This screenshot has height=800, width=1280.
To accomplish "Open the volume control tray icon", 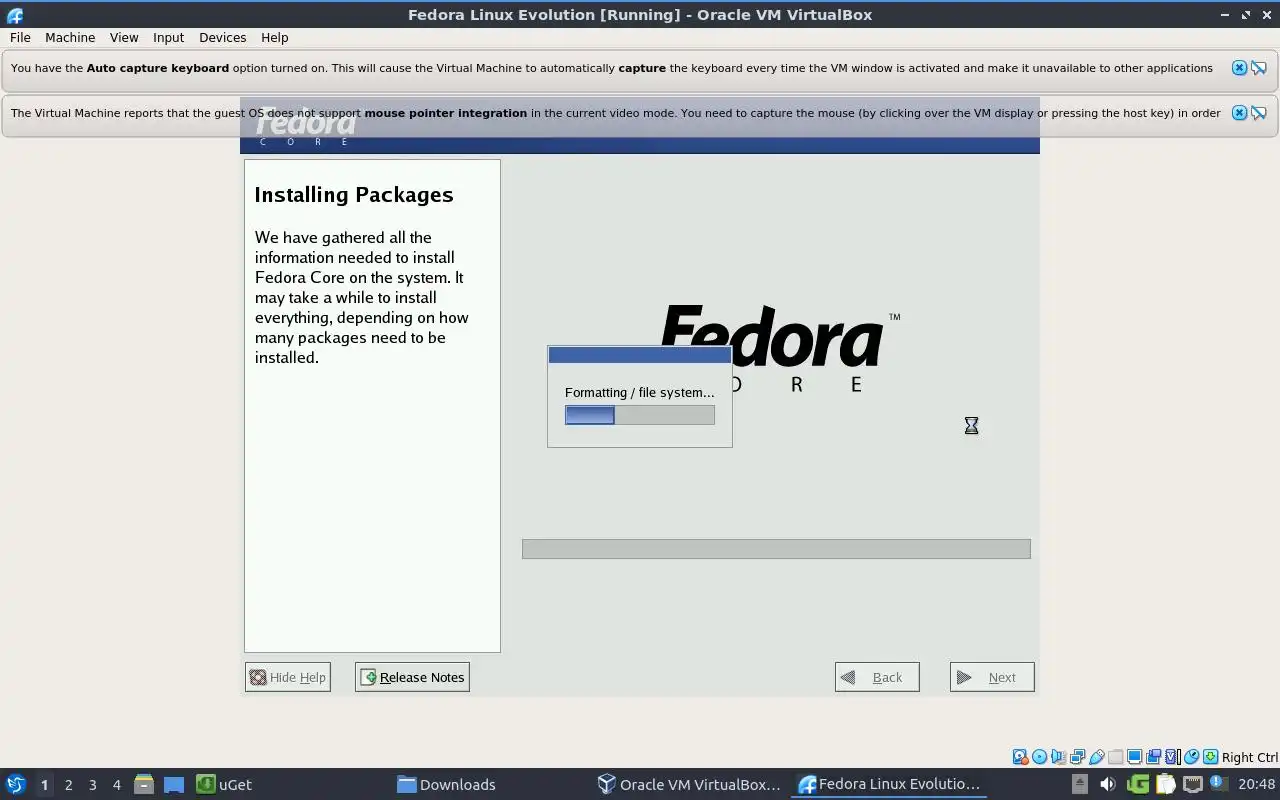I will pos(1108,784).
